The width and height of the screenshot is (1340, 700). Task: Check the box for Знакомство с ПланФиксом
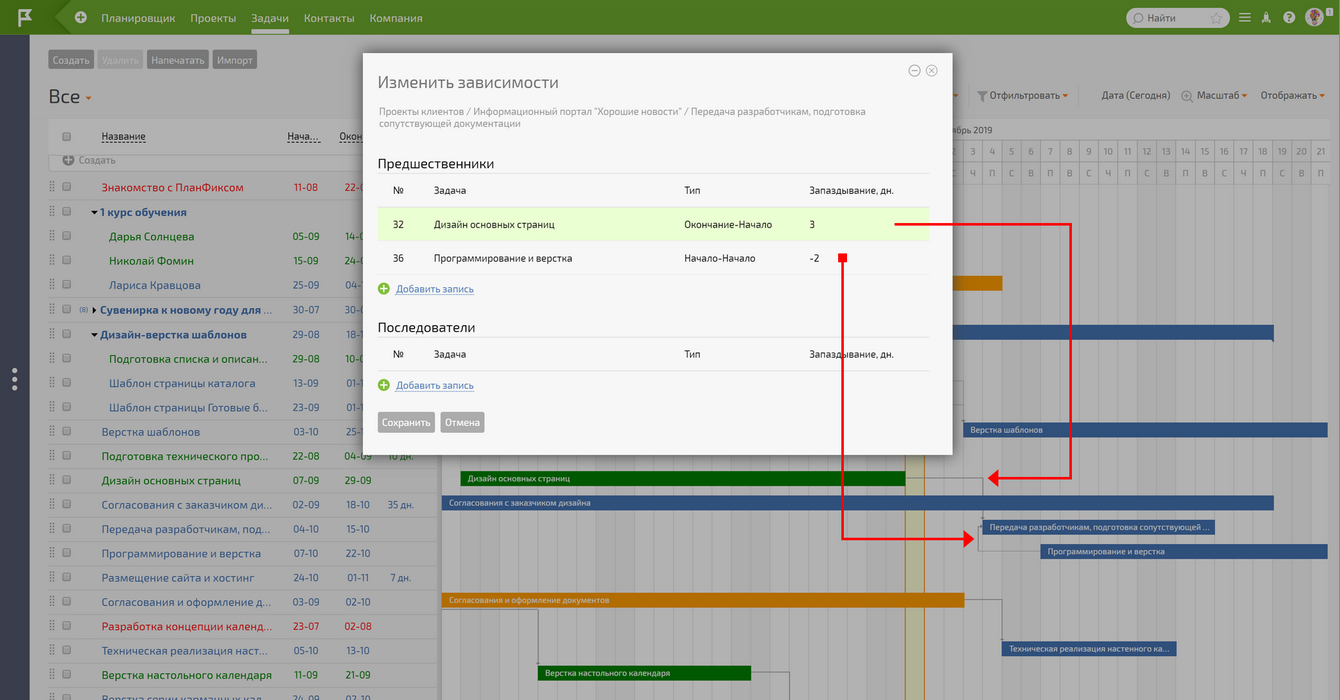[x=67, y=187]
